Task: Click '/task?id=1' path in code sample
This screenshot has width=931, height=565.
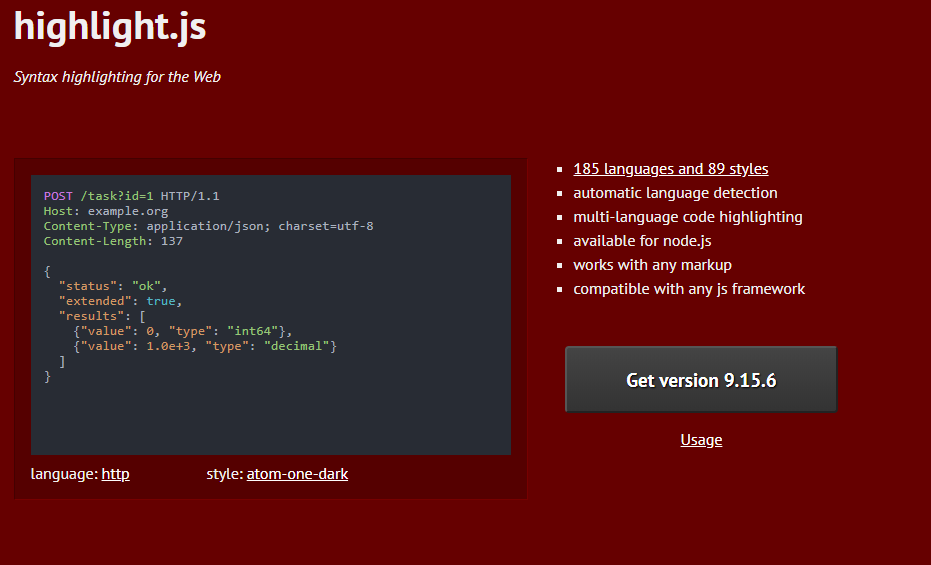Action: tap(117, 196)
